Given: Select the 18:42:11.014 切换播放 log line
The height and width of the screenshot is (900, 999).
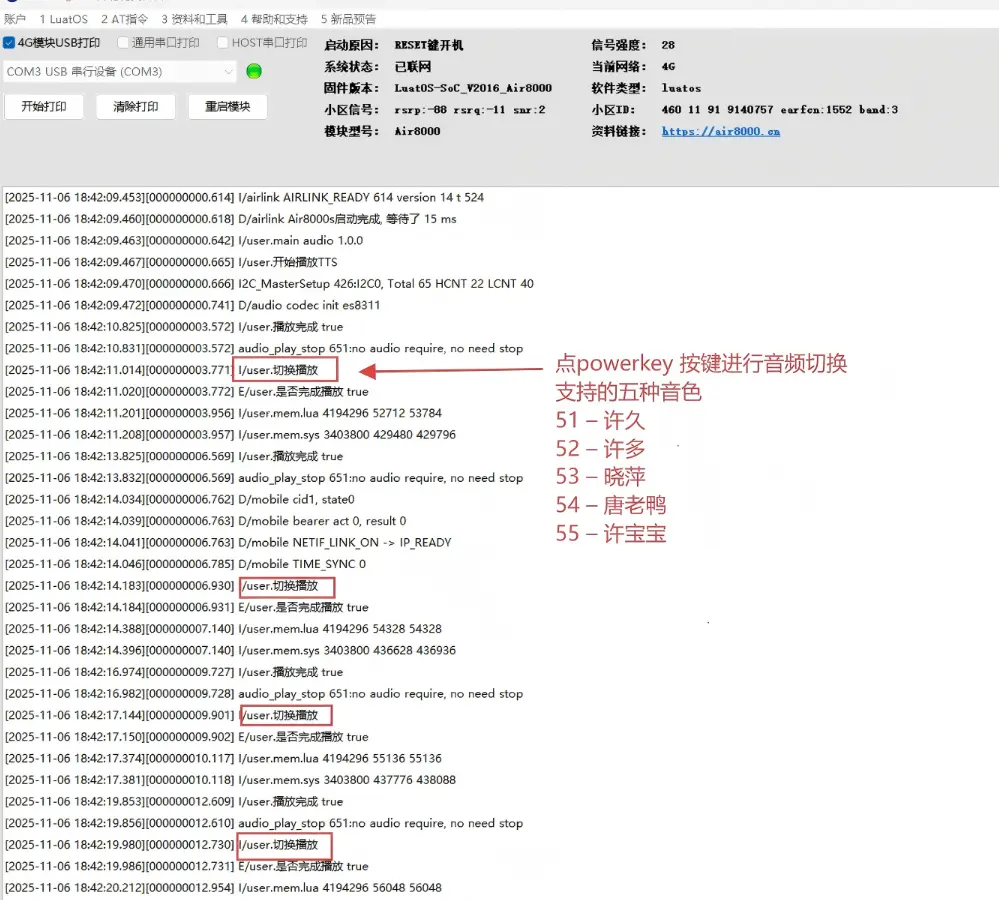Looking at the screenshot, I should [162, 370].
